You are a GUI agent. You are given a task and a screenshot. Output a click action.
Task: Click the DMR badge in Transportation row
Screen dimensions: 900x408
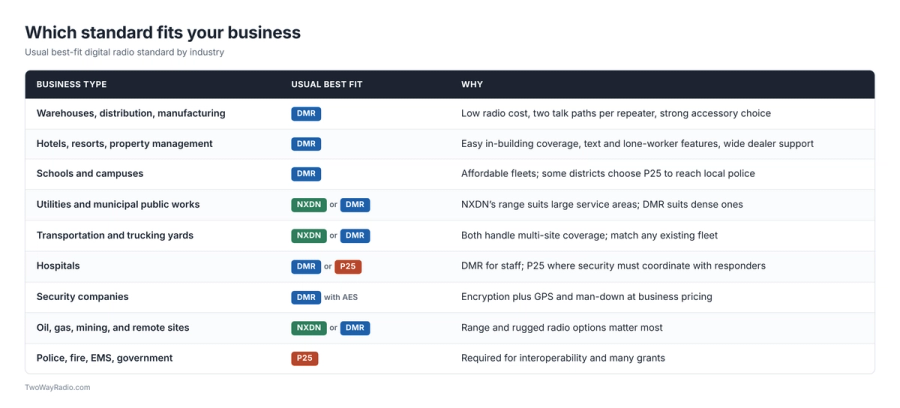click(x=355, y=236)
